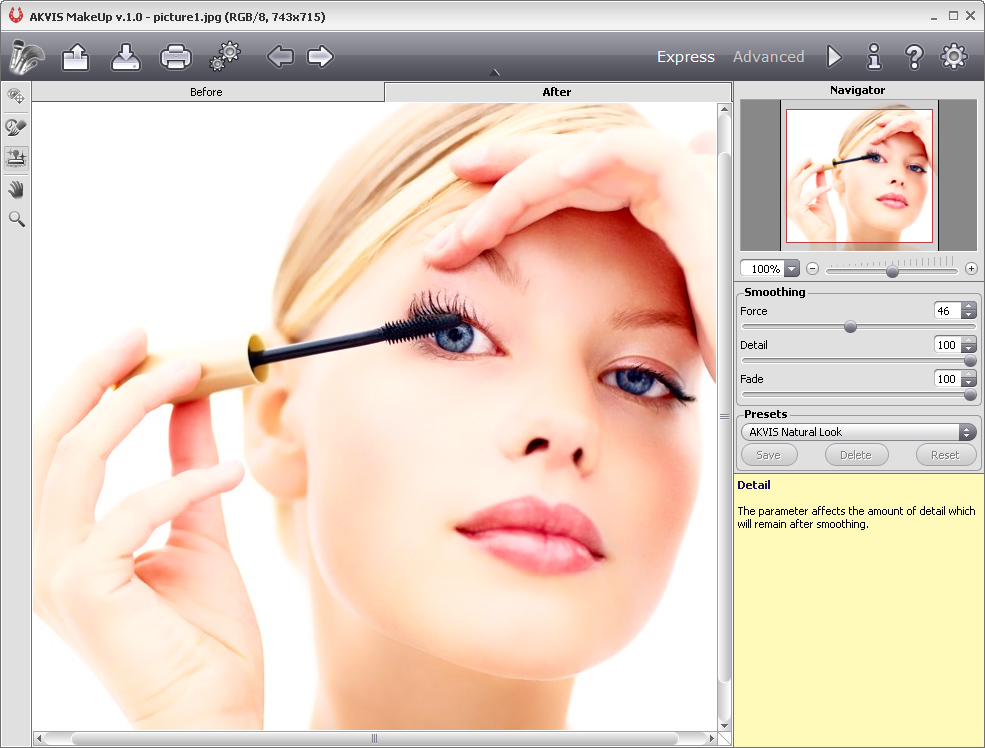Open an image with the upload icon
Image resolution: width=985 pixels, height=748 pixels.
click(75, 57)
